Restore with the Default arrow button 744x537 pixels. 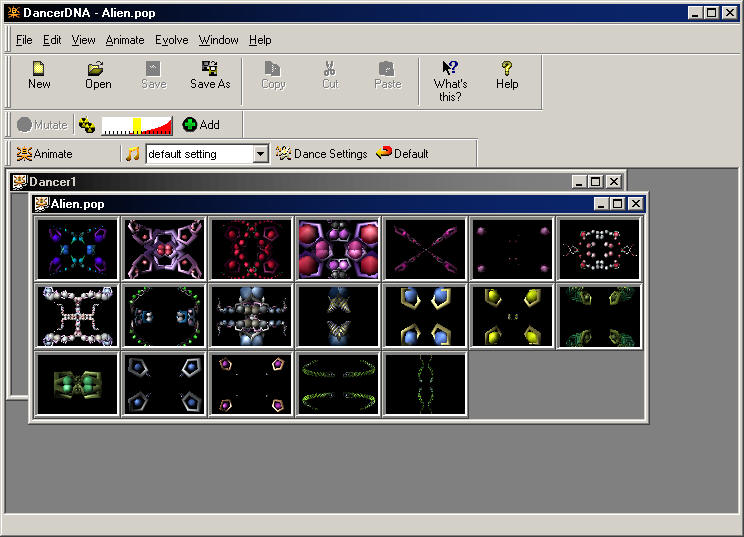point(402,153)
